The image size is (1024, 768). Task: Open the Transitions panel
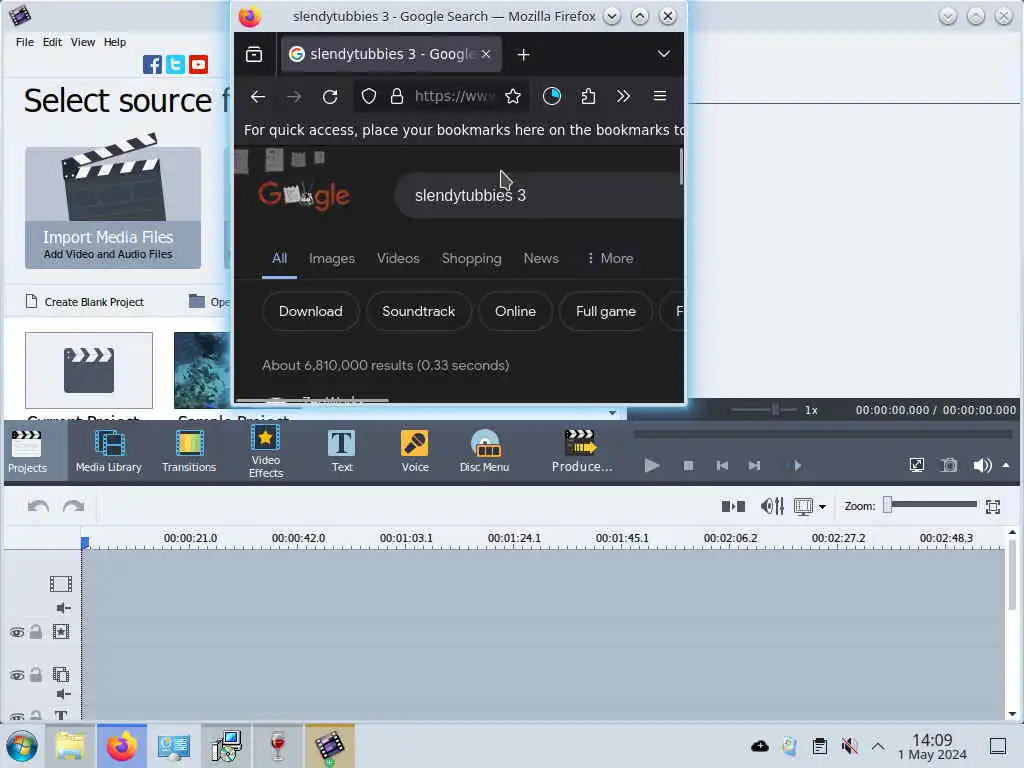point(189,452)
